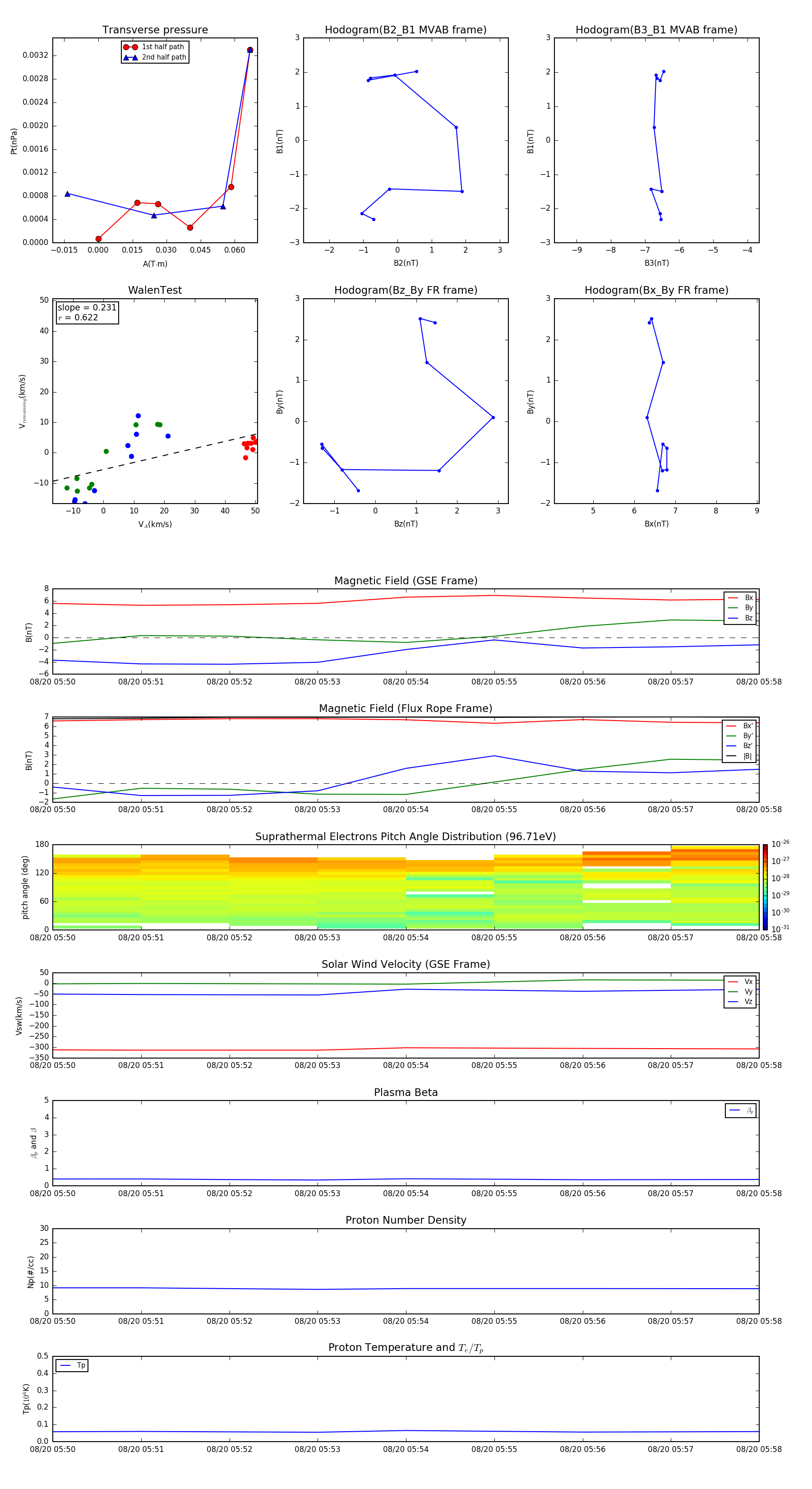Select 'Bx' in the GSE Frame legend

[740, 598]
